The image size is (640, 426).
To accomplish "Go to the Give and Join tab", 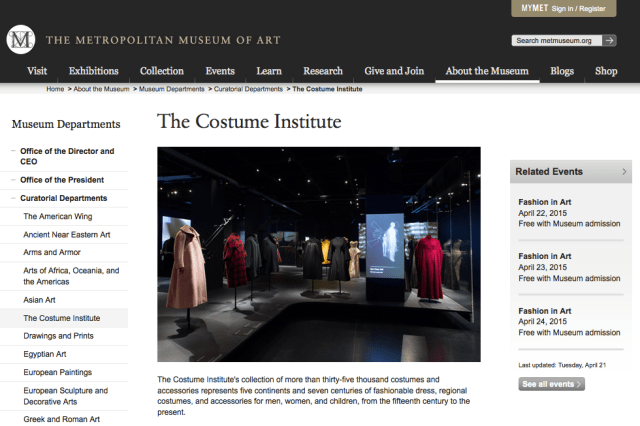I will pyautogui.click(x=394, y=71).
